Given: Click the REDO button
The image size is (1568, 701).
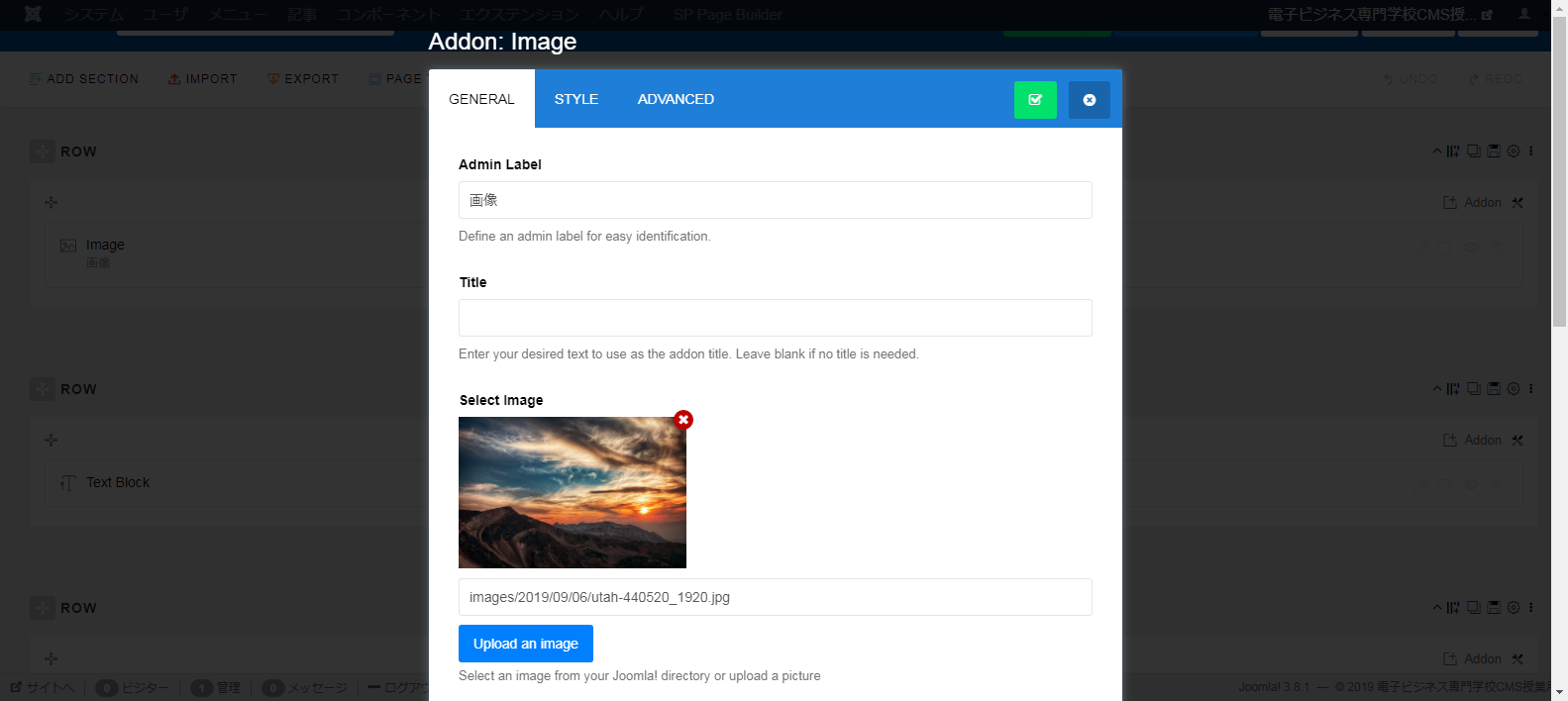Looking at the screenshot, I should click(1496, 79).
